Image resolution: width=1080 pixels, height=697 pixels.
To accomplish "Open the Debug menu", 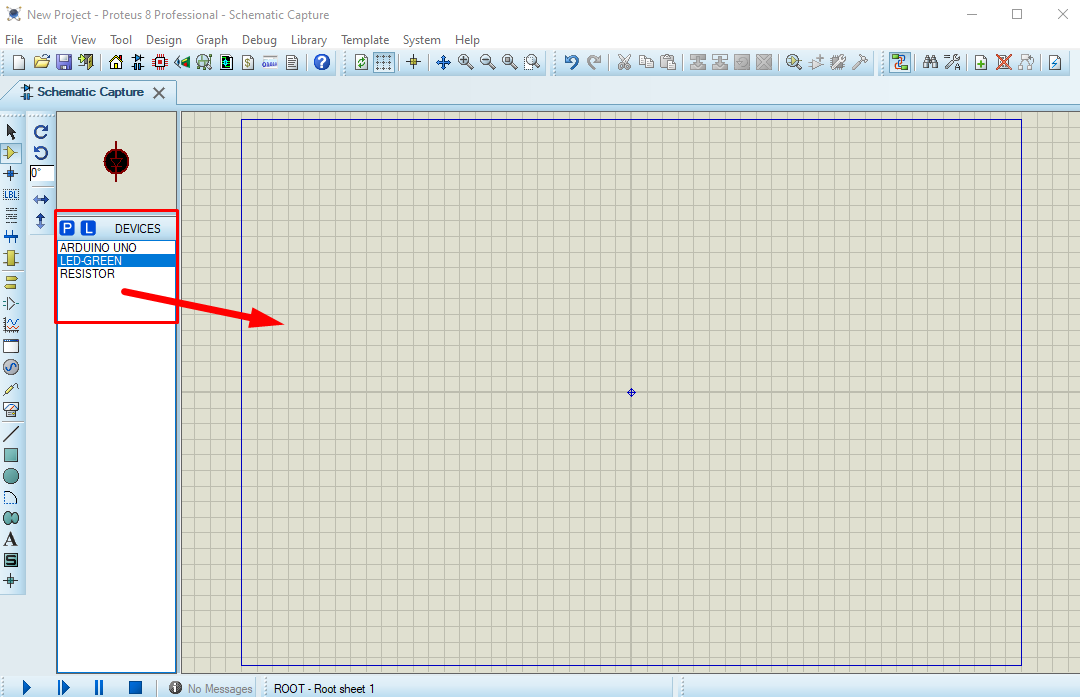I will [259, 40].
